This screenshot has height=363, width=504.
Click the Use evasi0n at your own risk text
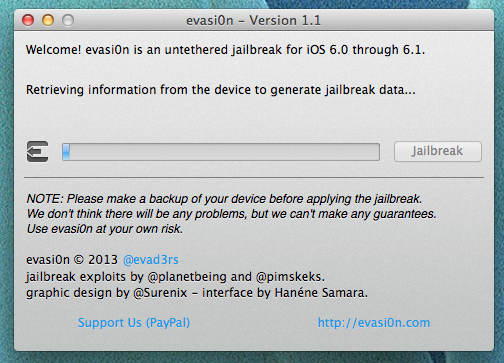[105, 229]
